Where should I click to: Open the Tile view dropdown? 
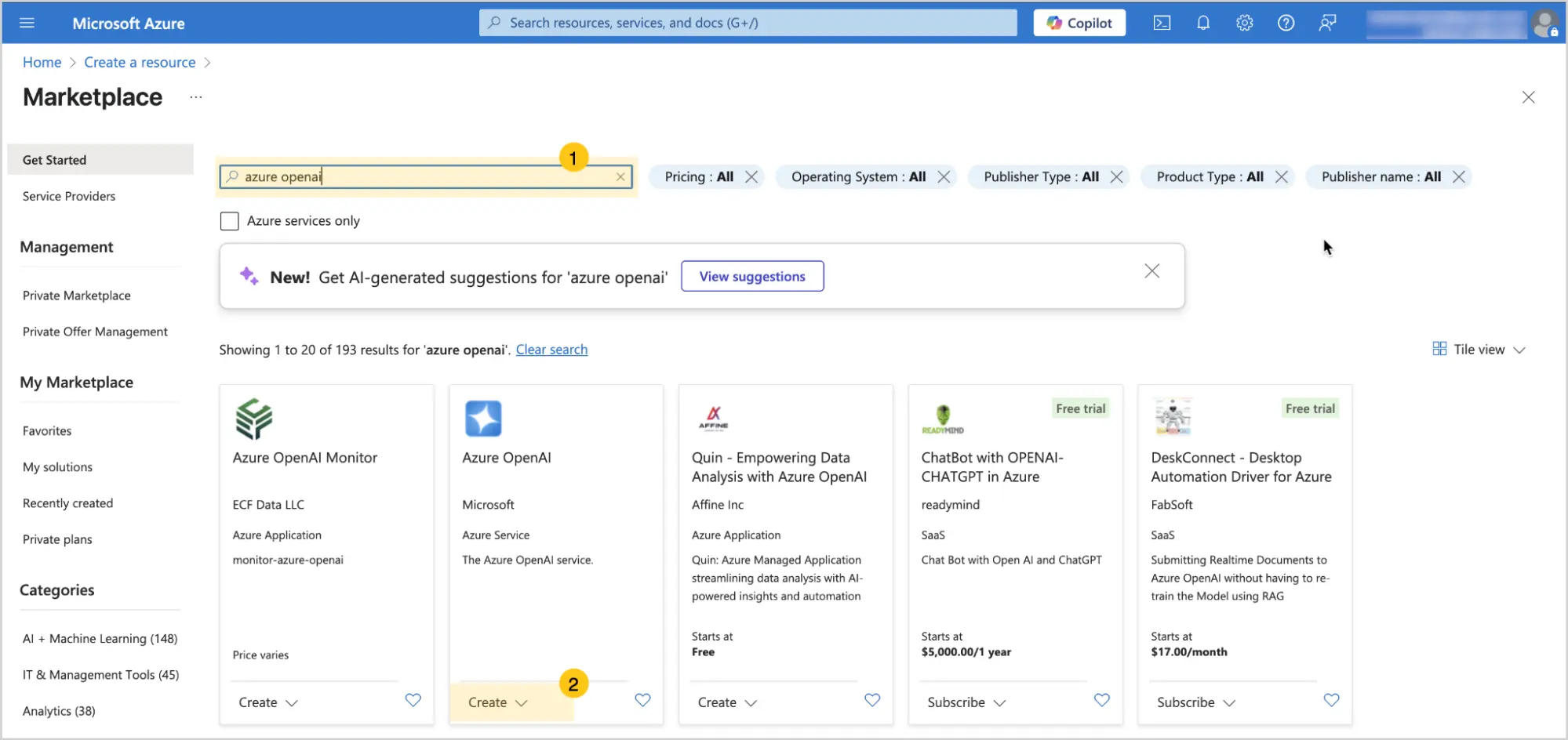1479,350
